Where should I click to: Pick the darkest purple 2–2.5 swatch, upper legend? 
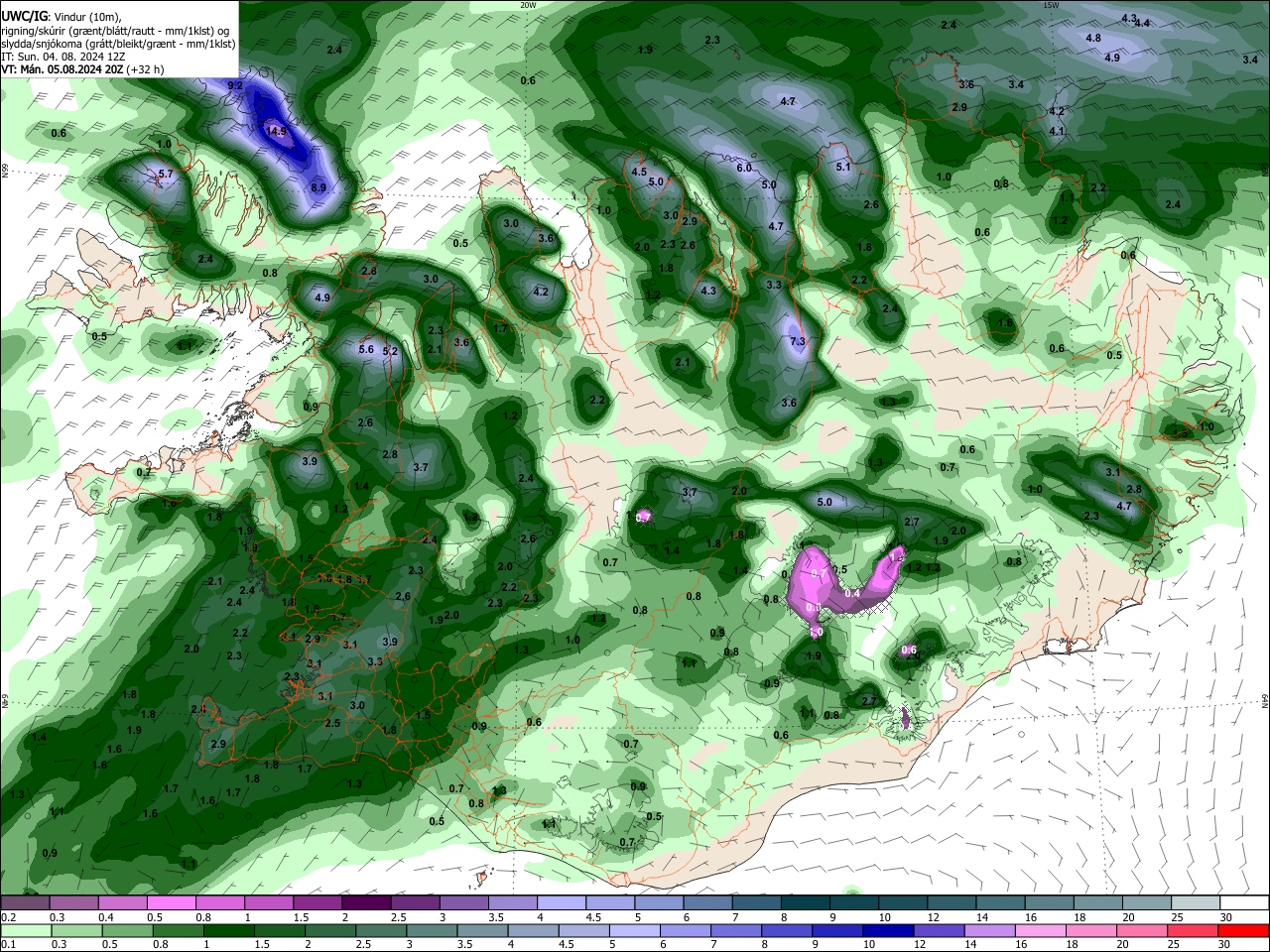click(366, 903)
